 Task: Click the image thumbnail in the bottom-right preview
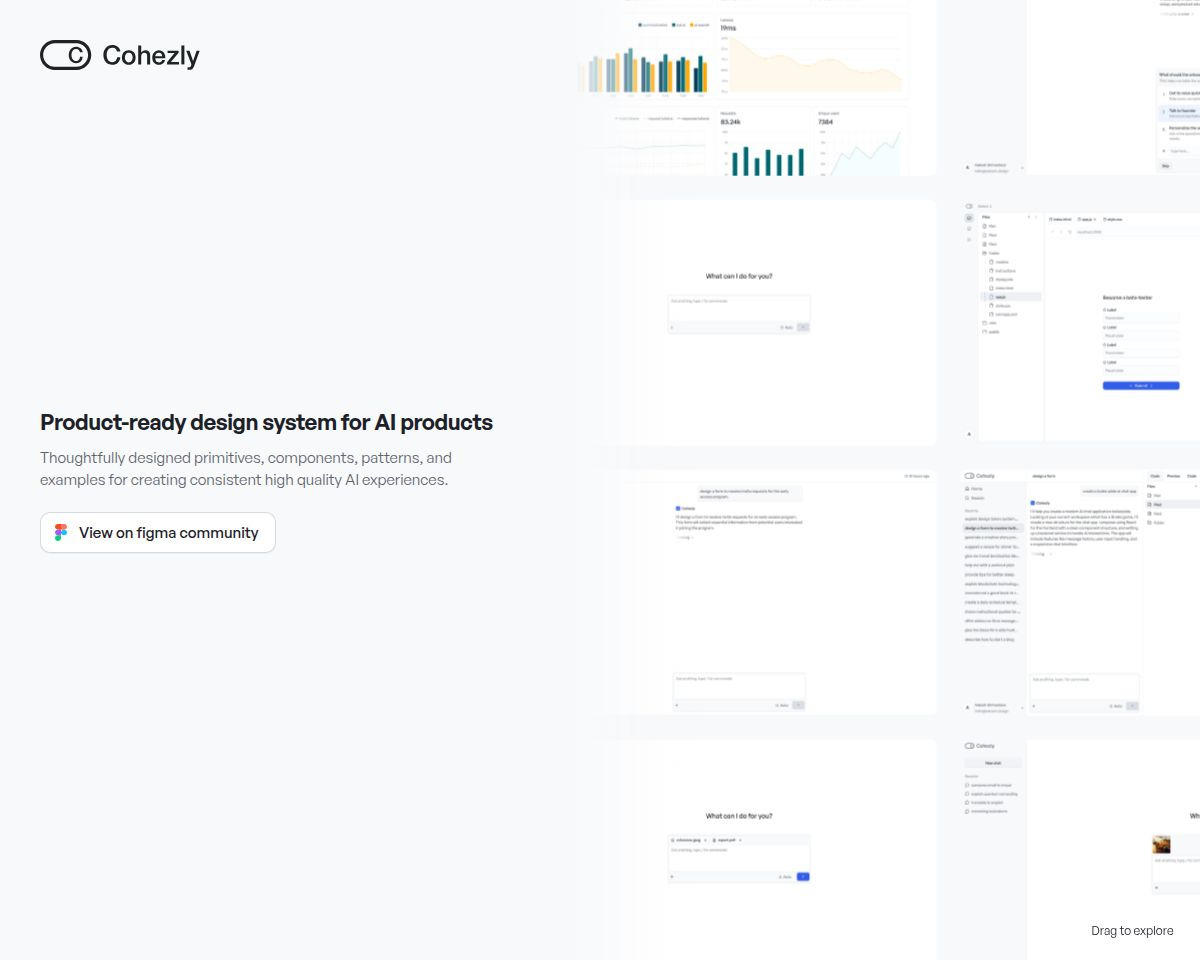(1161, 844)
